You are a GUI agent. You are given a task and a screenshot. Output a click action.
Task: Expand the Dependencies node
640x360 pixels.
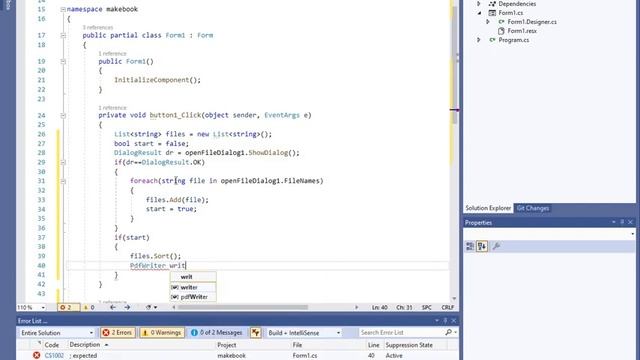(x=479, y=4)
